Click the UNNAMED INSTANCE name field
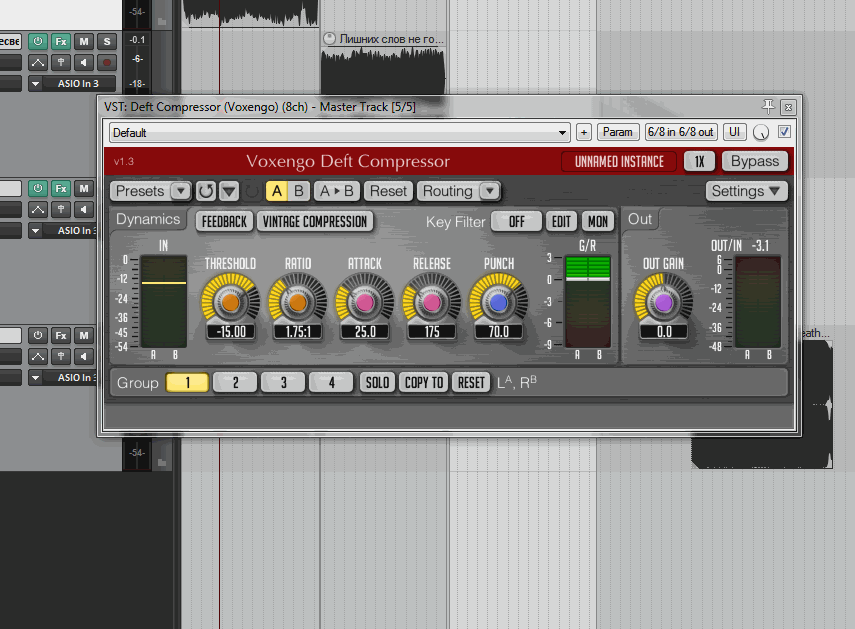855x629 pixels. pos(619,162)
